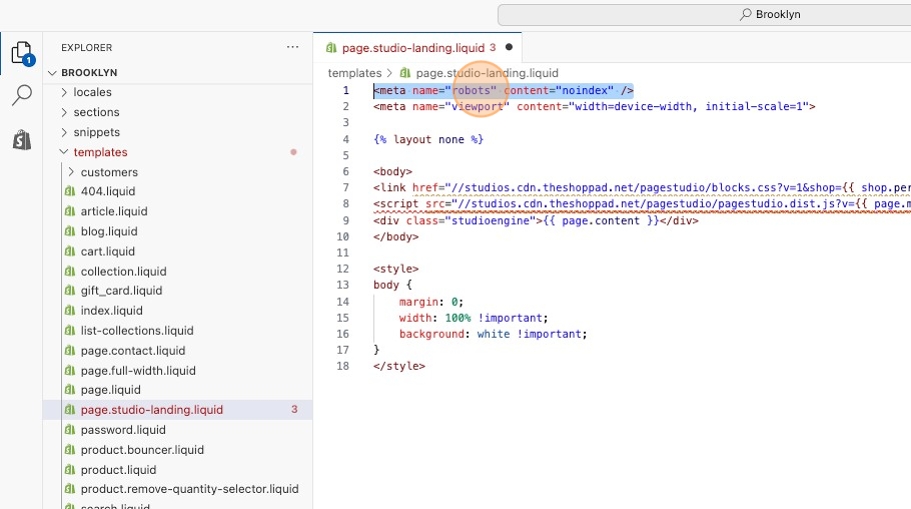Open the Shopify extension icon in sidebar

[x=21, y=140]
